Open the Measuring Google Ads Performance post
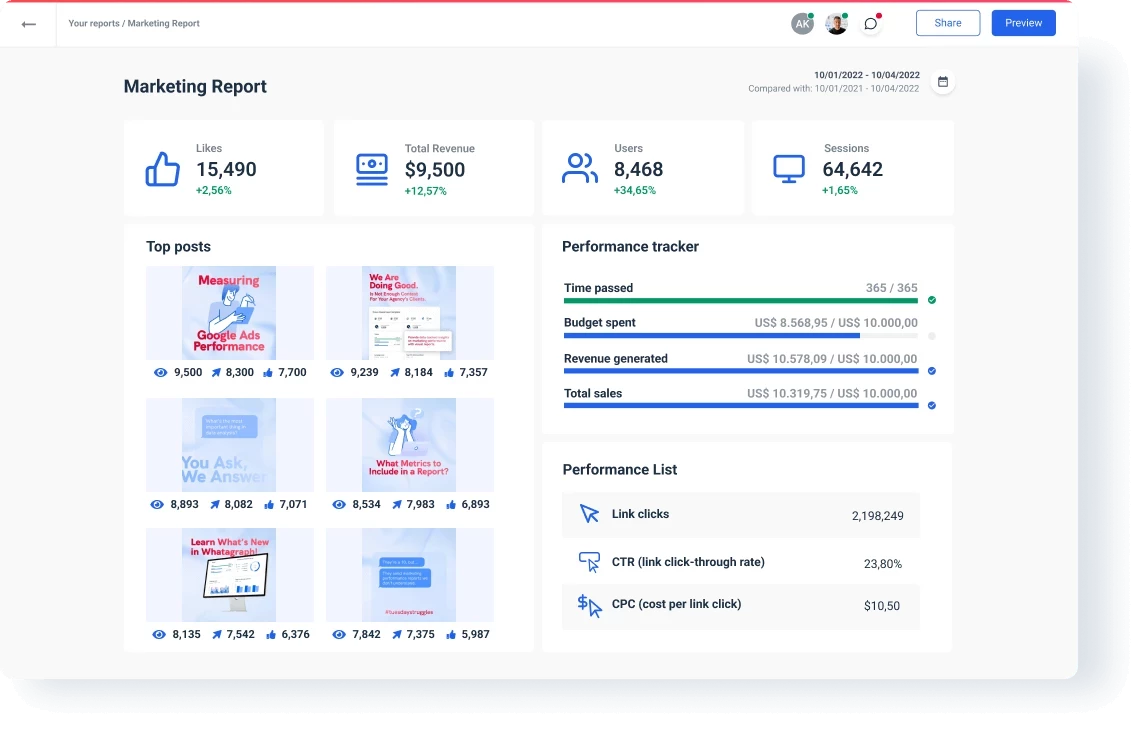Screen dimensions: 1139x737 point(230,313)
